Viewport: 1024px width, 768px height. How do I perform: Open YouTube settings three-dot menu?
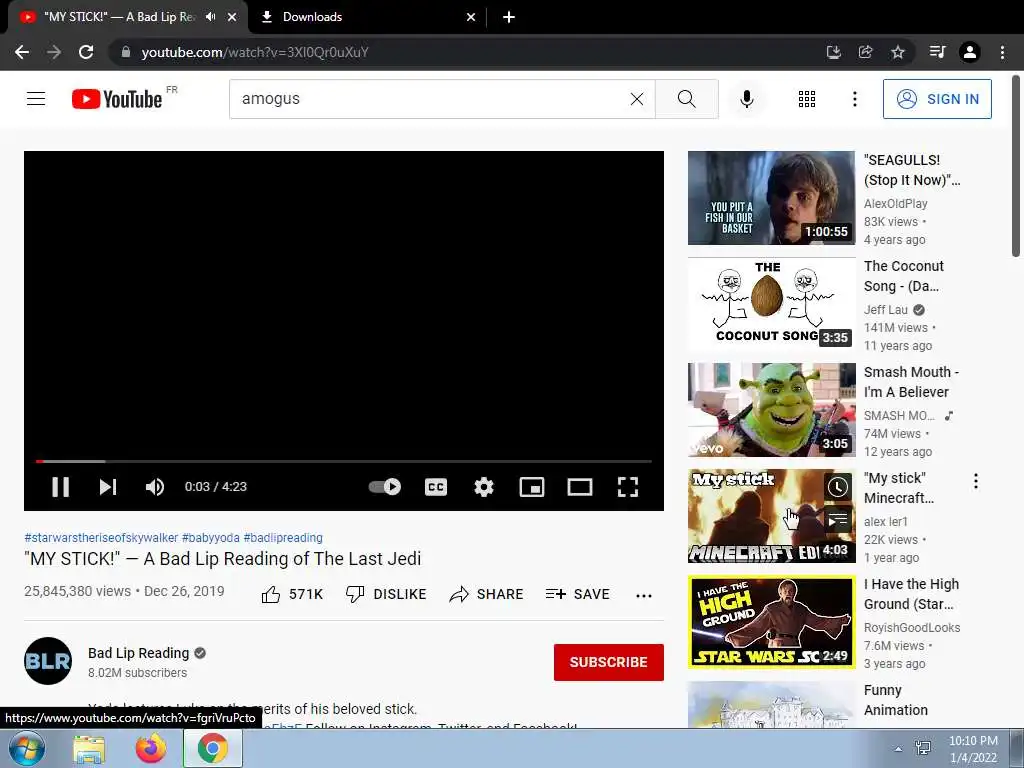click(x=854, y=99)
